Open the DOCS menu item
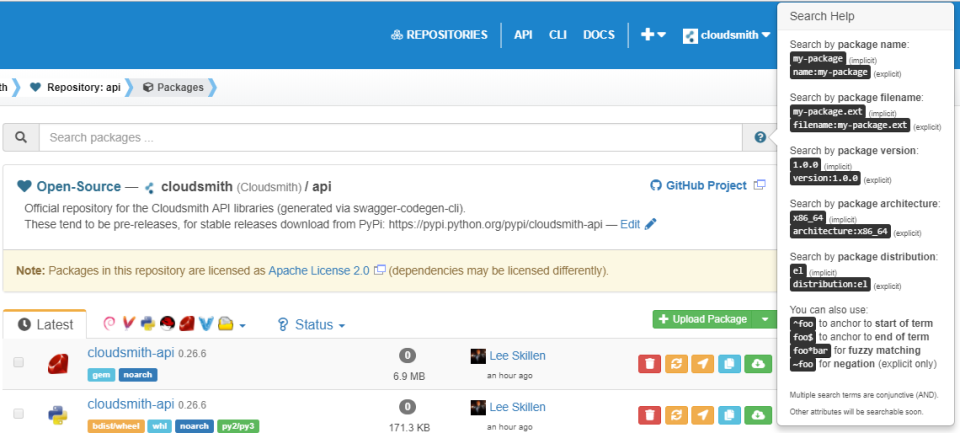This screenshot has width=960, height=433. point(598,34)
